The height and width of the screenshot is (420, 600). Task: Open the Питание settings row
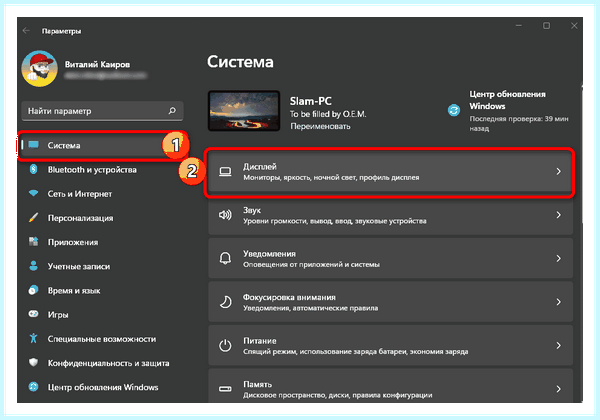coord(390,345)
